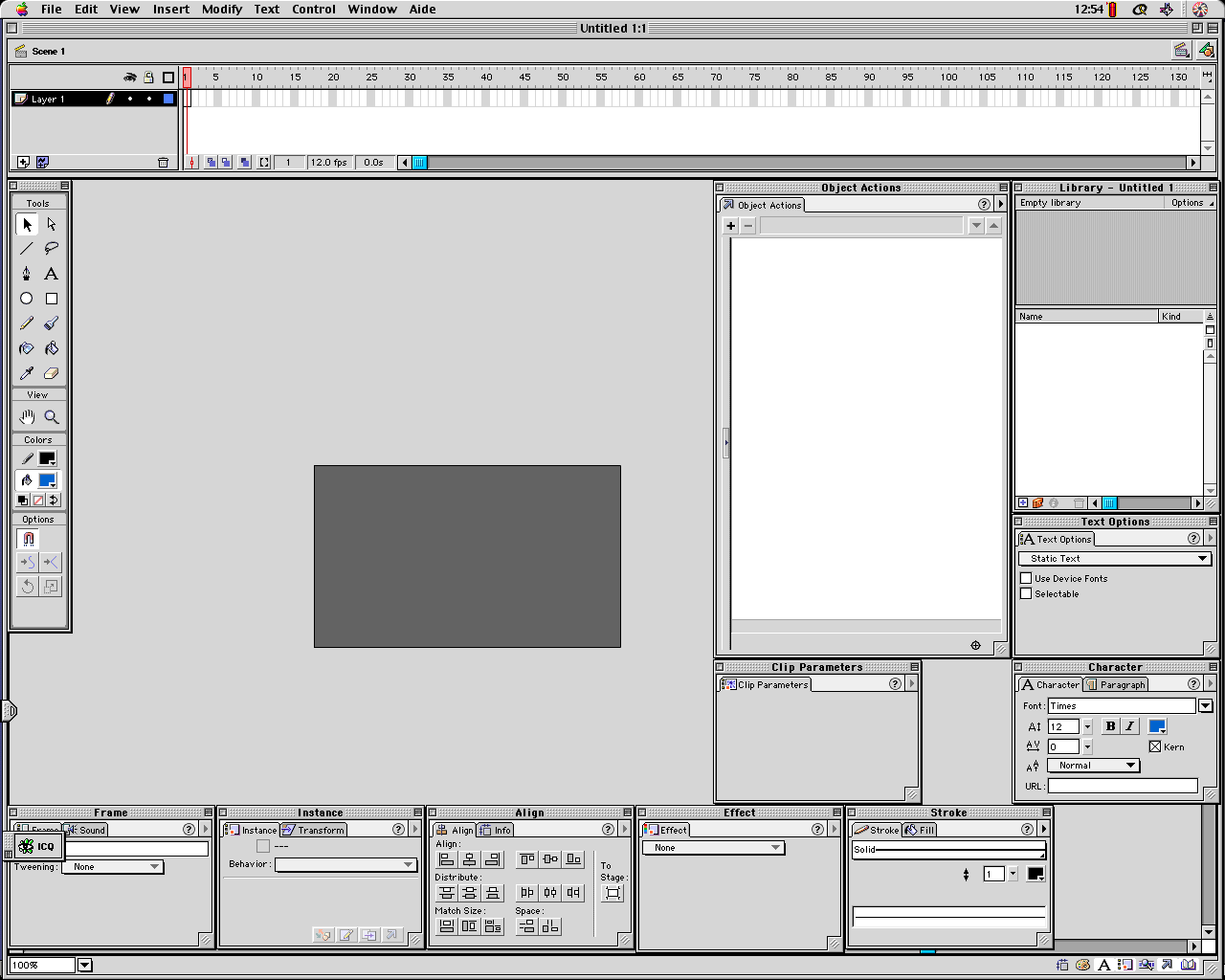Enable the Use Device Fonts checkbox

point(1026,578)
